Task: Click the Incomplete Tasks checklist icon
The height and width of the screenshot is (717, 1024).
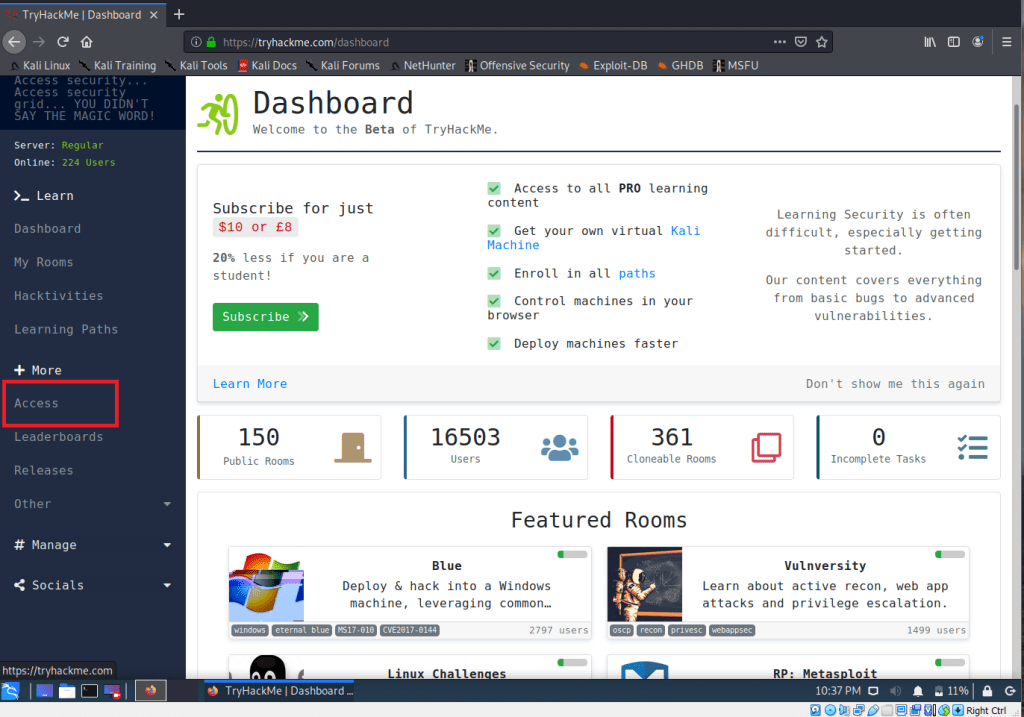Action: pos(971,446)
